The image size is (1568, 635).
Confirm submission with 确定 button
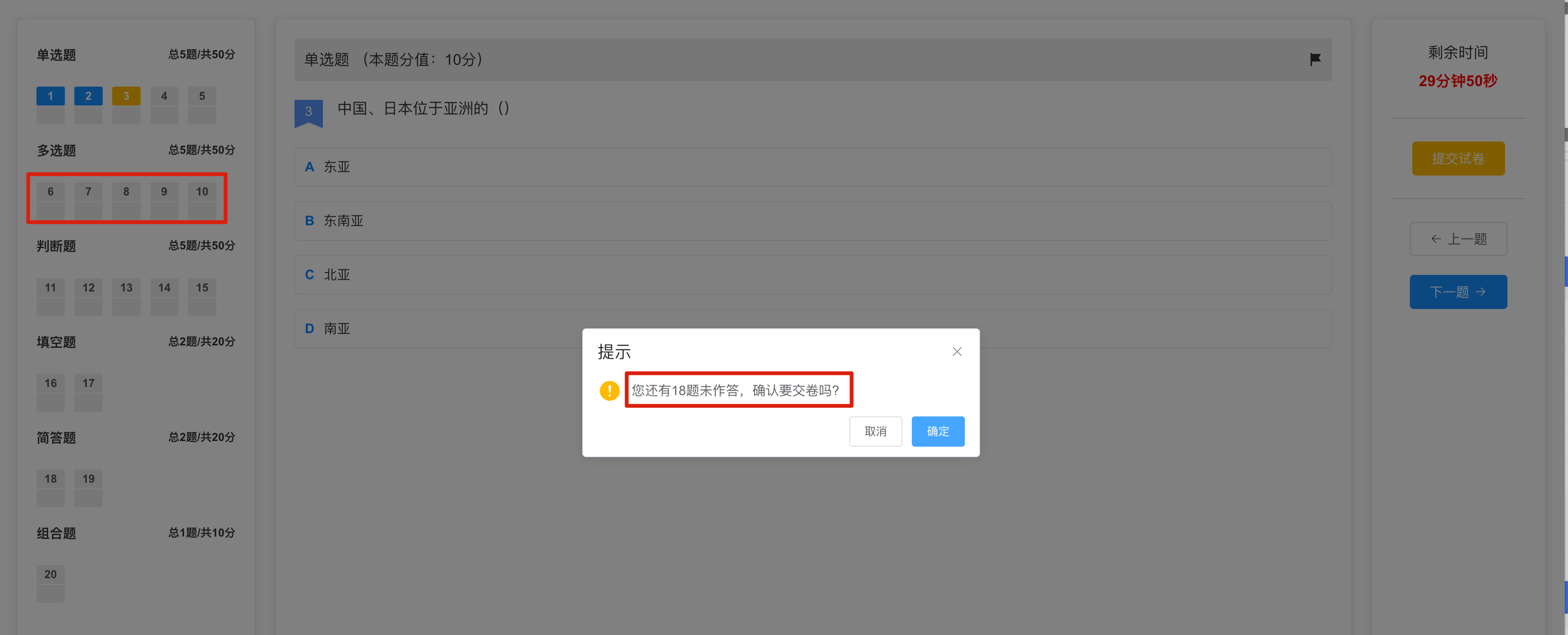click(x=937, y=431)
